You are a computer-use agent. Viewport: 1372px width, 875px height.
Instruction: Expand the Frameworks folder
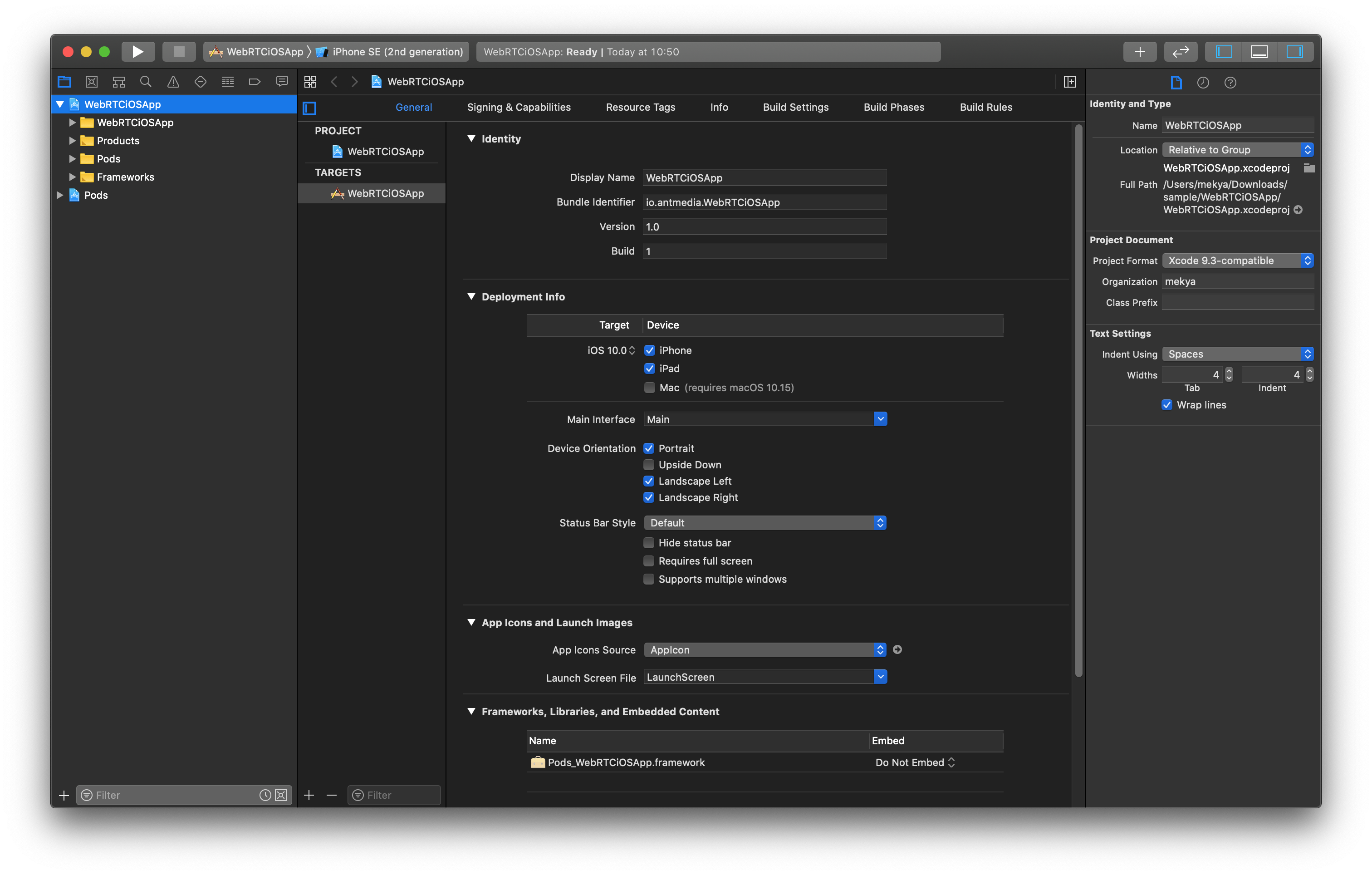coord(72,177)
